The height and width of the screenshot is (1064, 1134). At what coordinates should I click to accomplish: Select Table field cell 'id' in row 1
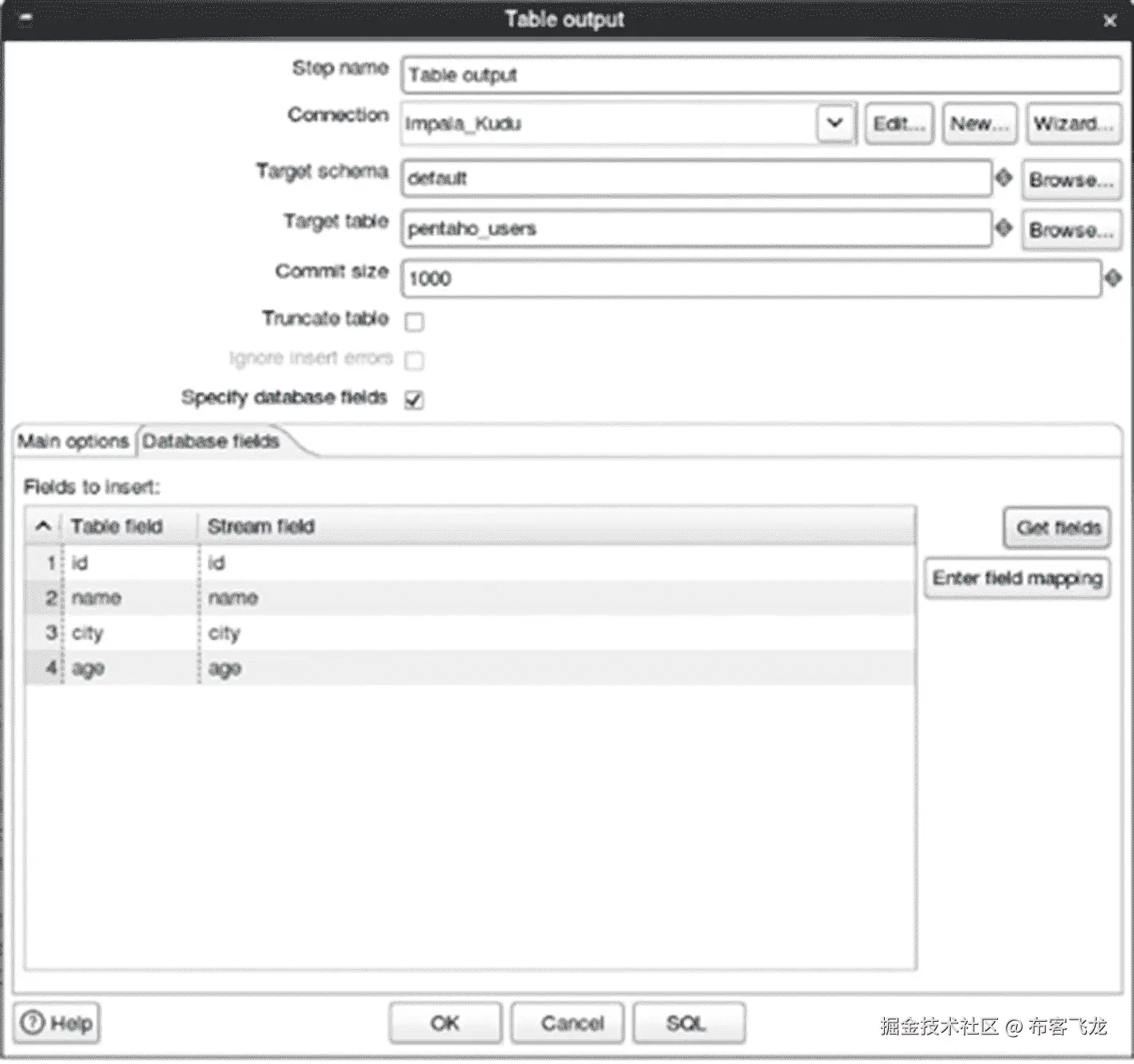pos(131,563)
